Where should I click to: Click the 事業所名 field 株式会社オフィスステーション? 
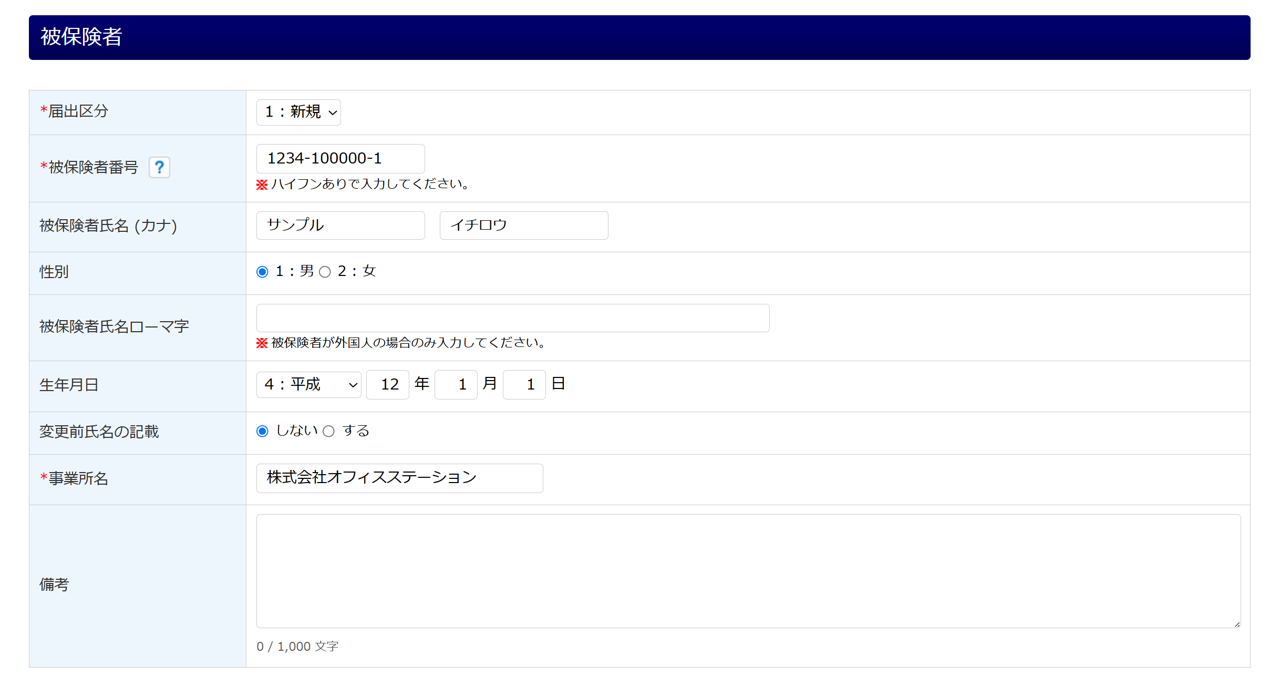pyautogui.click(x=400, y=478)
